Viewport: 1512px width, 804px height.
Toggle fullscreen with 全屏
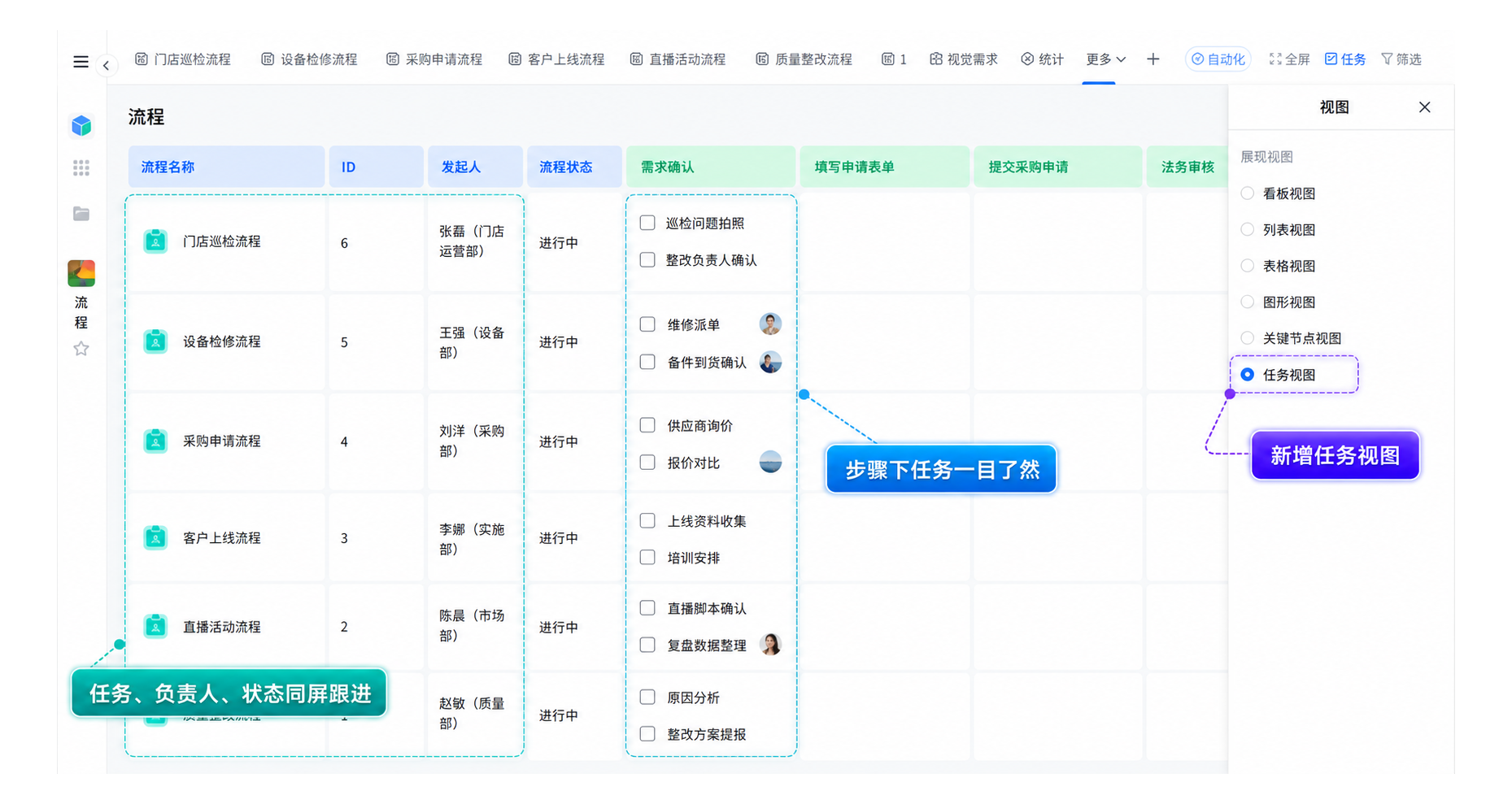tap(1289, 59)
